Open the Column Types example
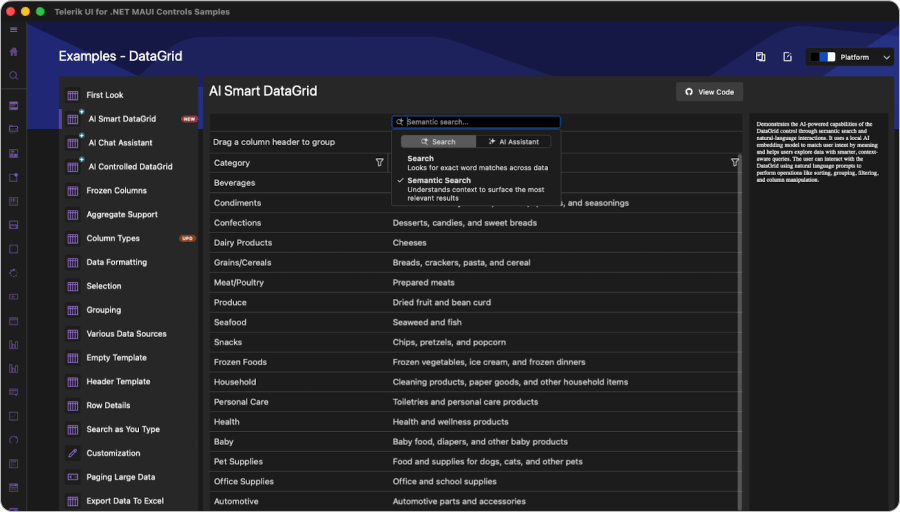This screenshot has height=512, width=900. tap(129, 238)
